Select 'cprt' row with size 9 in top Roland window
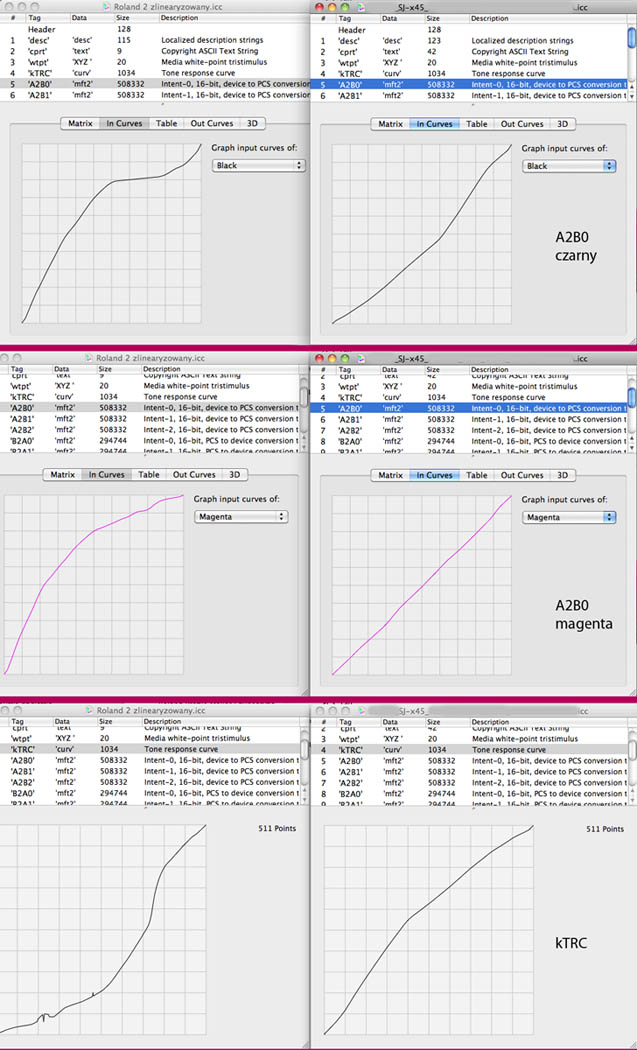 tap(155, 51)
